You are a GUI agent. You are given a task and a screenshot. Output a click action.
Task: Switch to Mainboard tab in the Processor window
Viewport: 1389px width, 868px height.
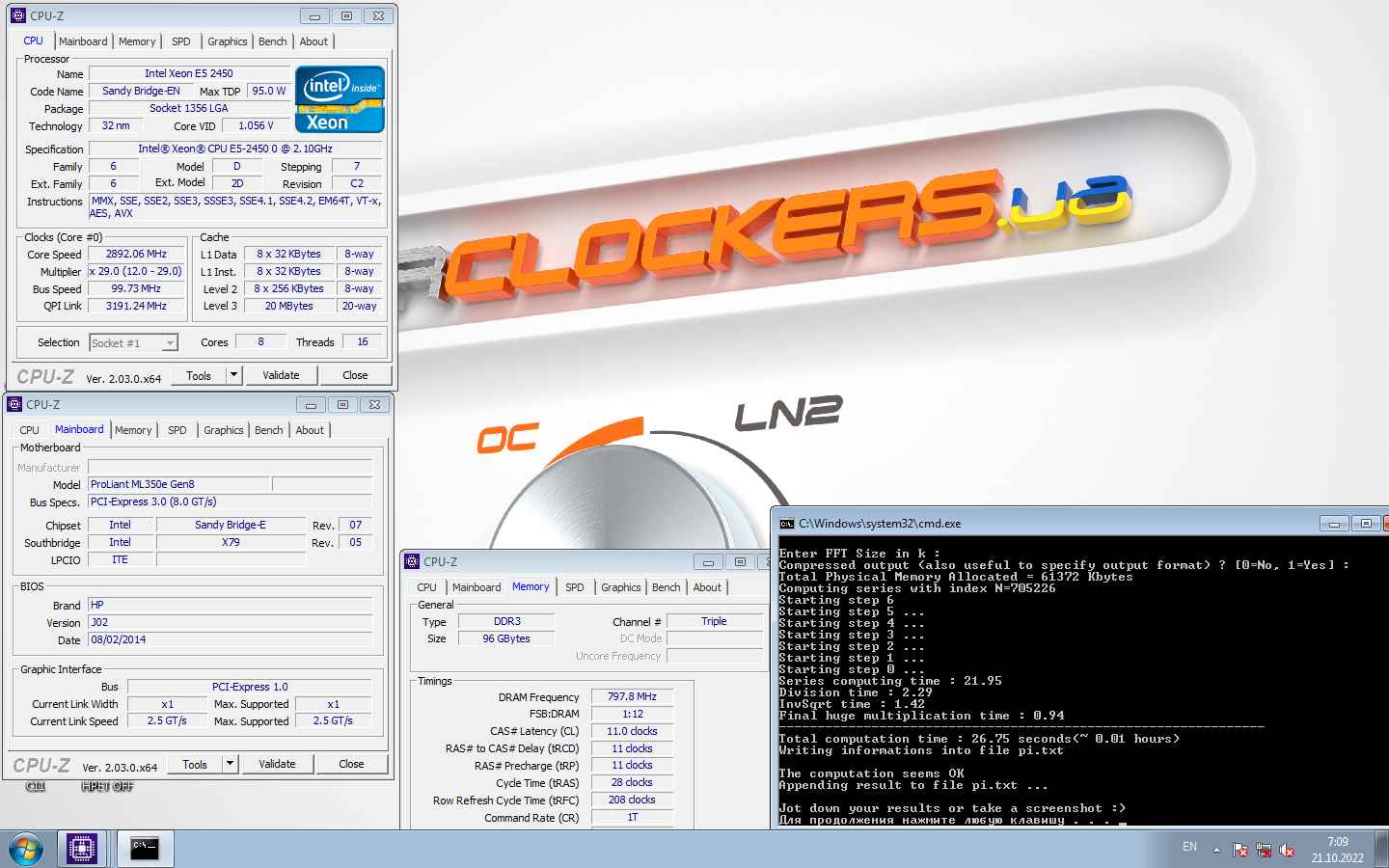pyautogui.click(x=83, y=41)
